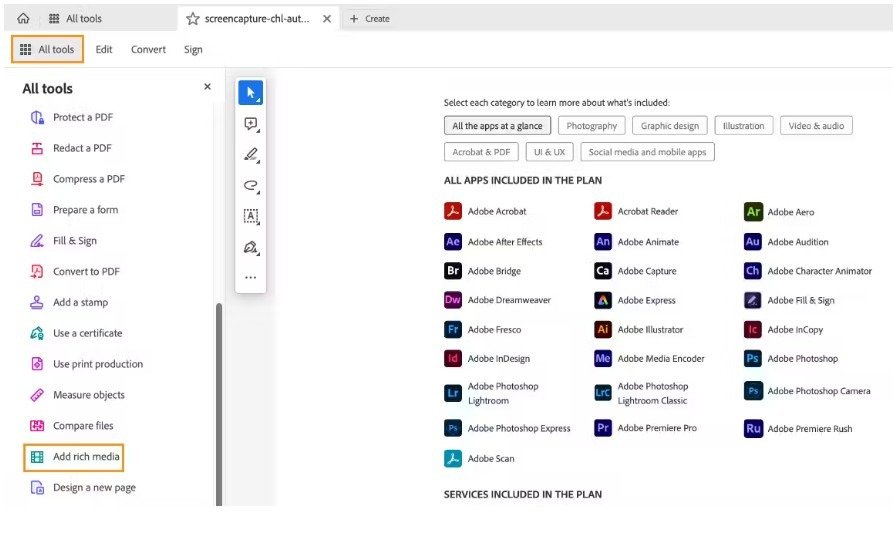Screen dimensions: 895x536
Task: Open the more tools ellipsis
Action: click(x=251, y=277)
